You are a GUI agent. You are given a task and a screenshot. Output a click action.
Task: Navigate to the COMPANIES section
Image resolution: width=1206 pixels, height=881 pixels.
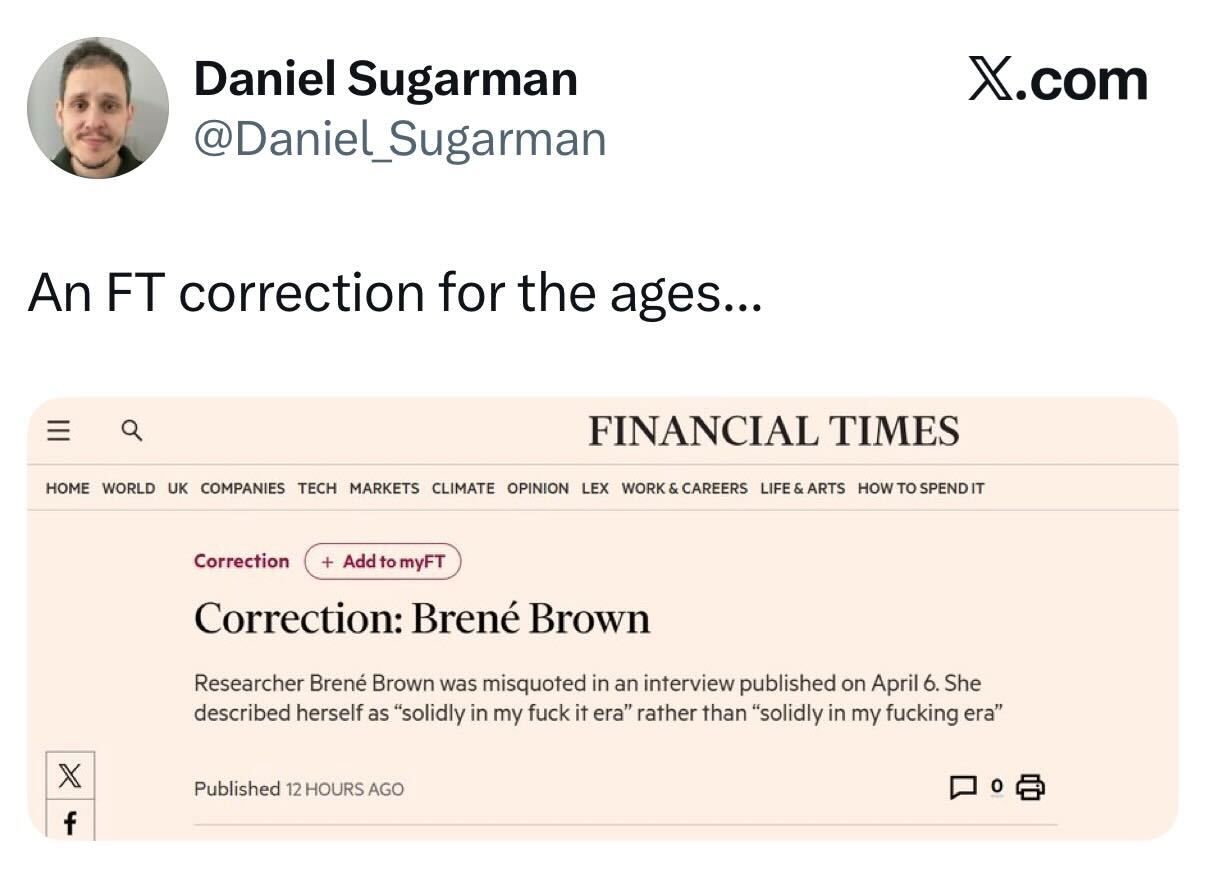242,488
